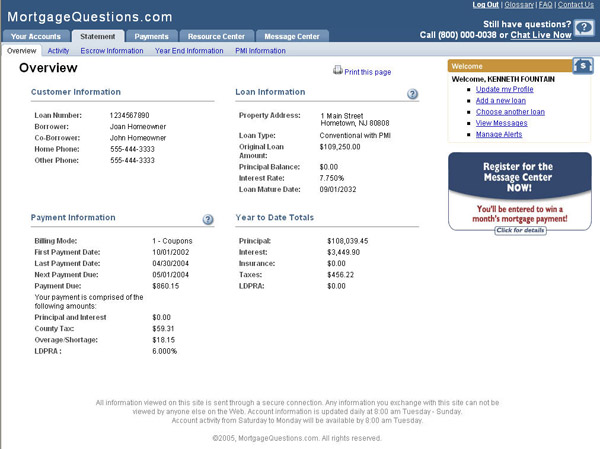Screen dimensions: 600x449
Task: Open the Resource Center tab
Action: 216,36
